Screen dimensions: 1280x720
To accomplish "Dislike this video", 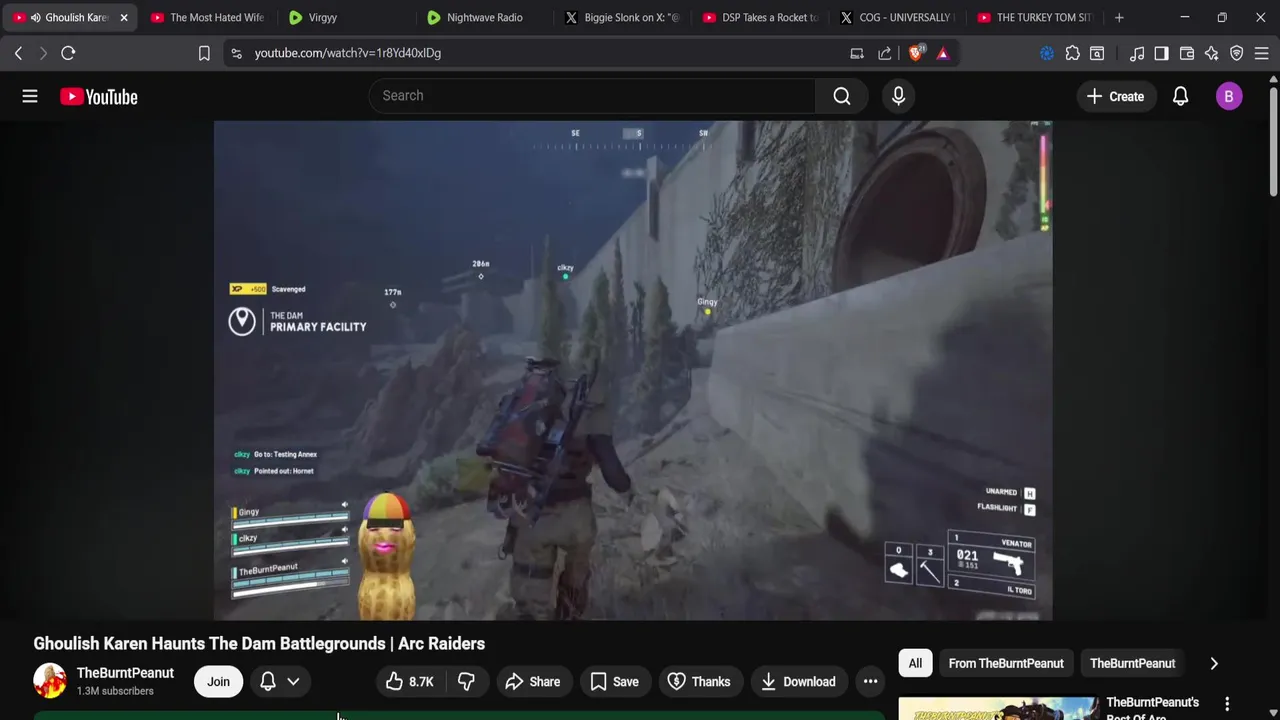I will click(x=466, y=681).
